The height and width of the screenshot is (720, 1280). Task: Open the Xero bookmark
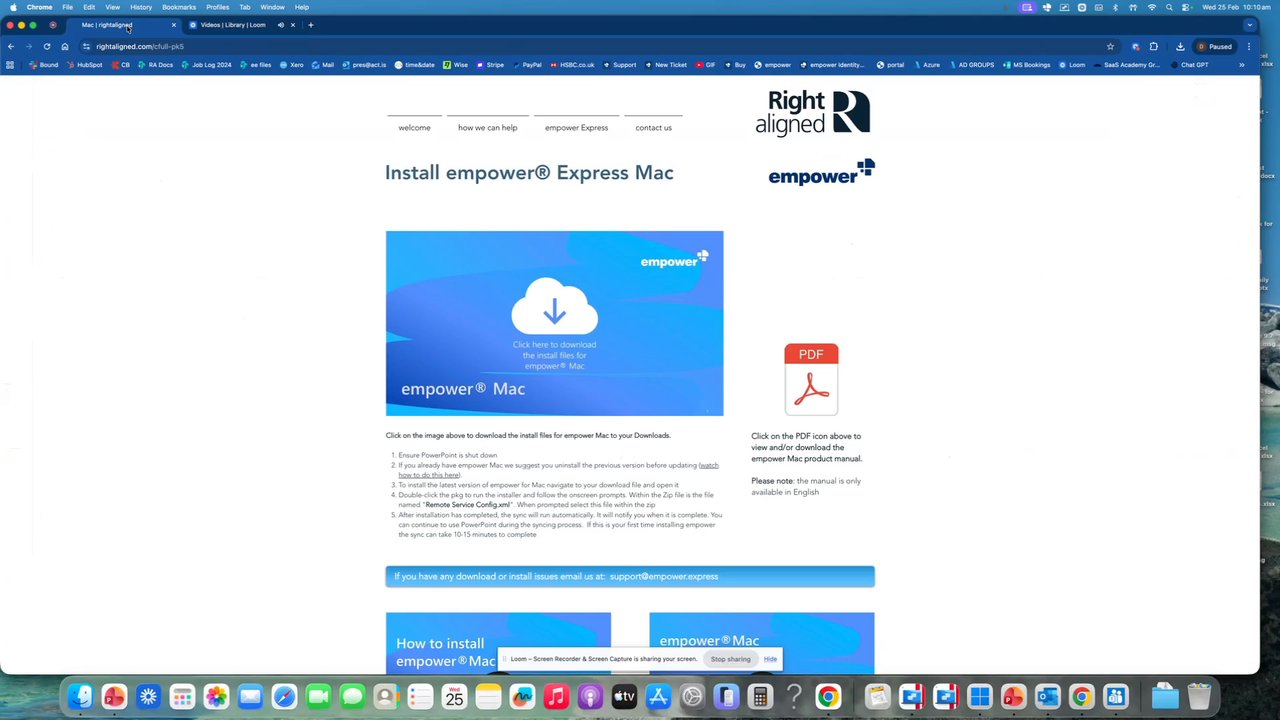(x=291, y=65)
